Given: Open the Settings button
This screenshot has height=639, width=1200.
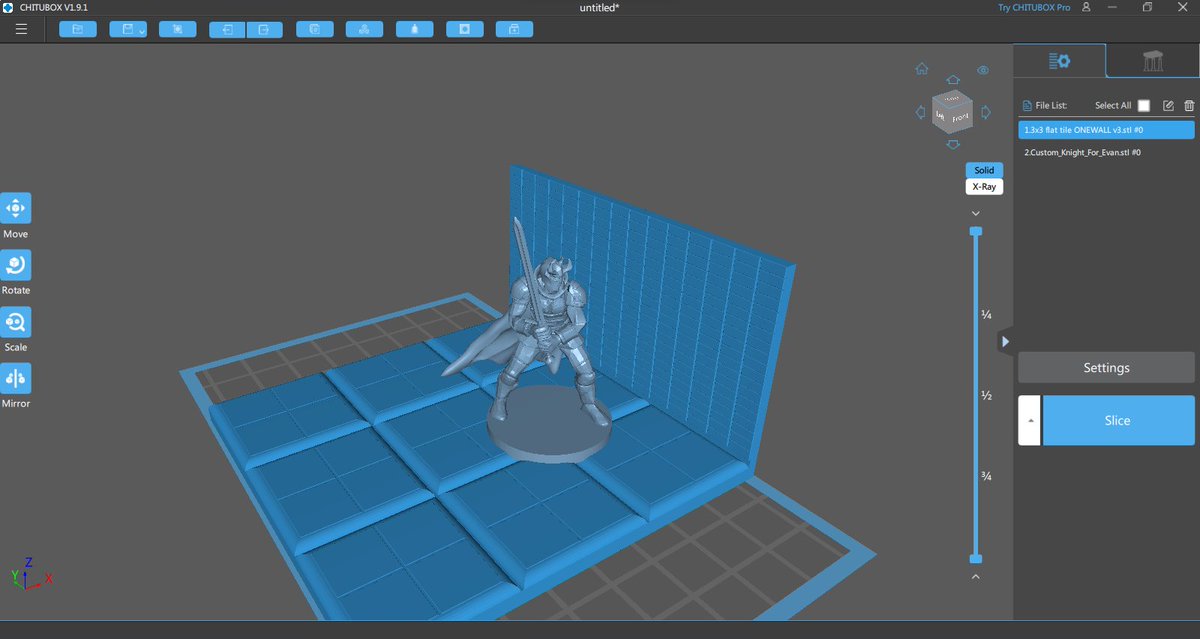Looking at the screenshot, I should click(x=1106, y=368).
